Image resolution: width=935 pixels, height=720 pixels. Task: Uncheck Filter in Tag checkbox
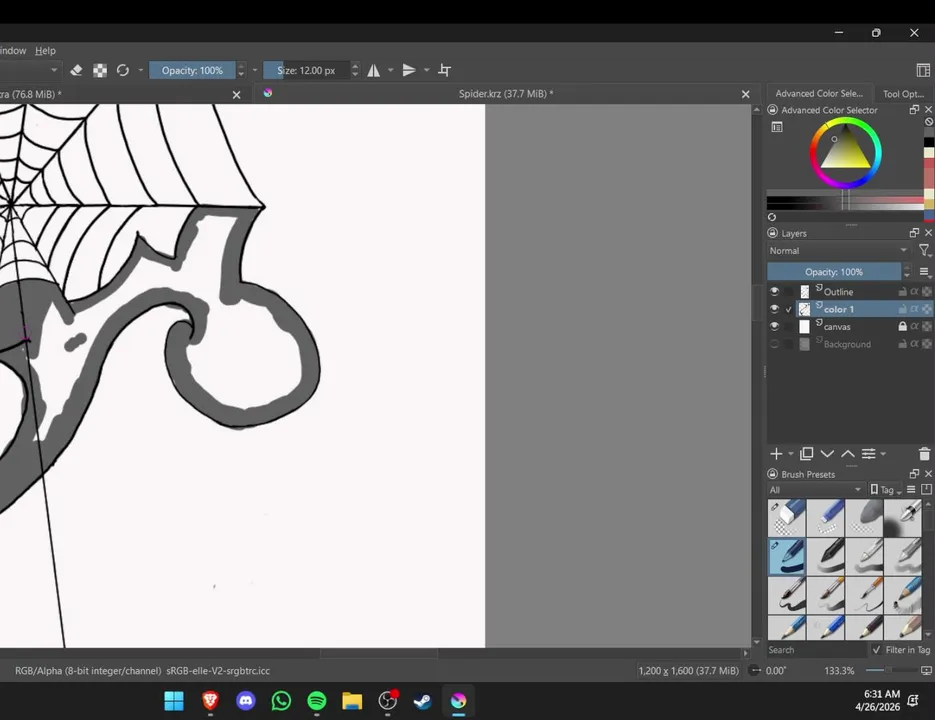coord(877,650)
